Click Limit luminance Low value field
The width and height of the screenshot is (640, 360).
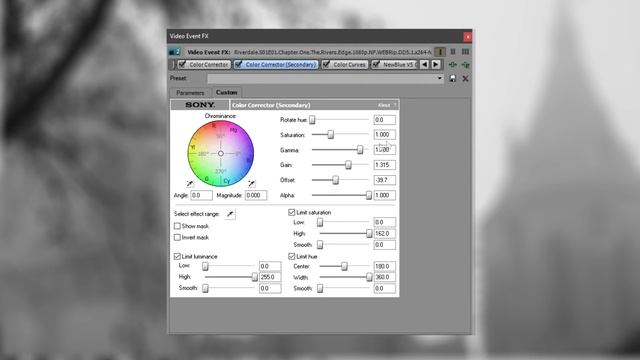(x=270, y=266)
